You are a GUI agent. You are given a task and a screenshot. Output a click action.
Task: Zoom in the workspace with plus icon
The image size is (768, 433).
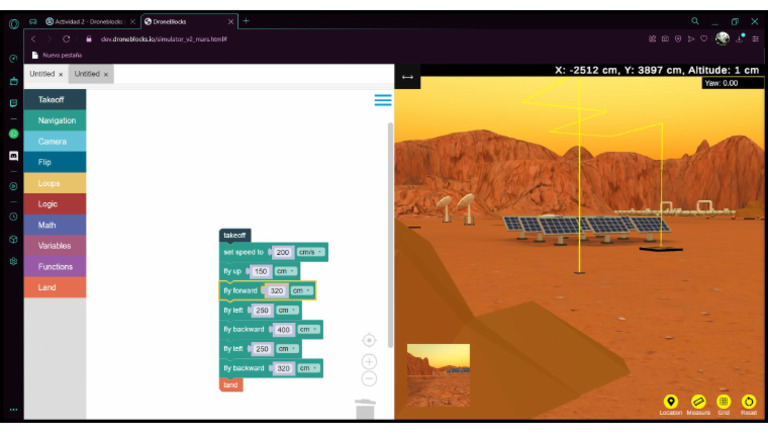click(369, 361)
